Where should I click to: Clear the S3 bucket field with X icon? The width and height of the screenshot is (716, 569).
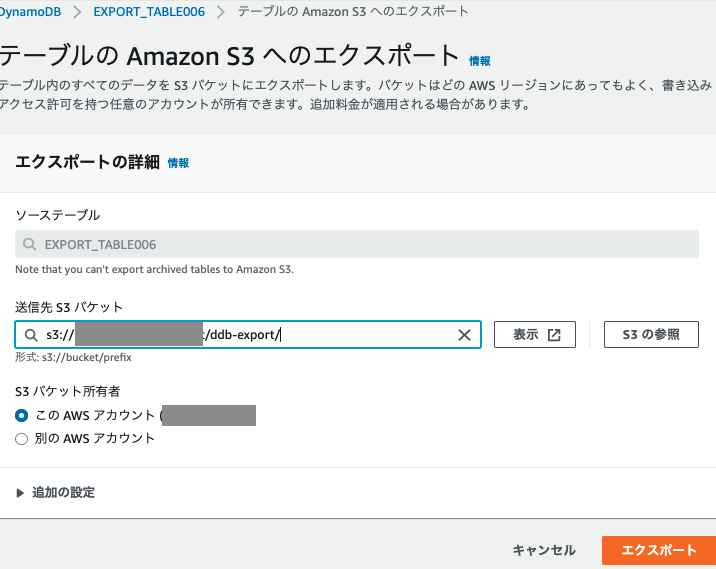pyautogui.click(x=464, y=335)
